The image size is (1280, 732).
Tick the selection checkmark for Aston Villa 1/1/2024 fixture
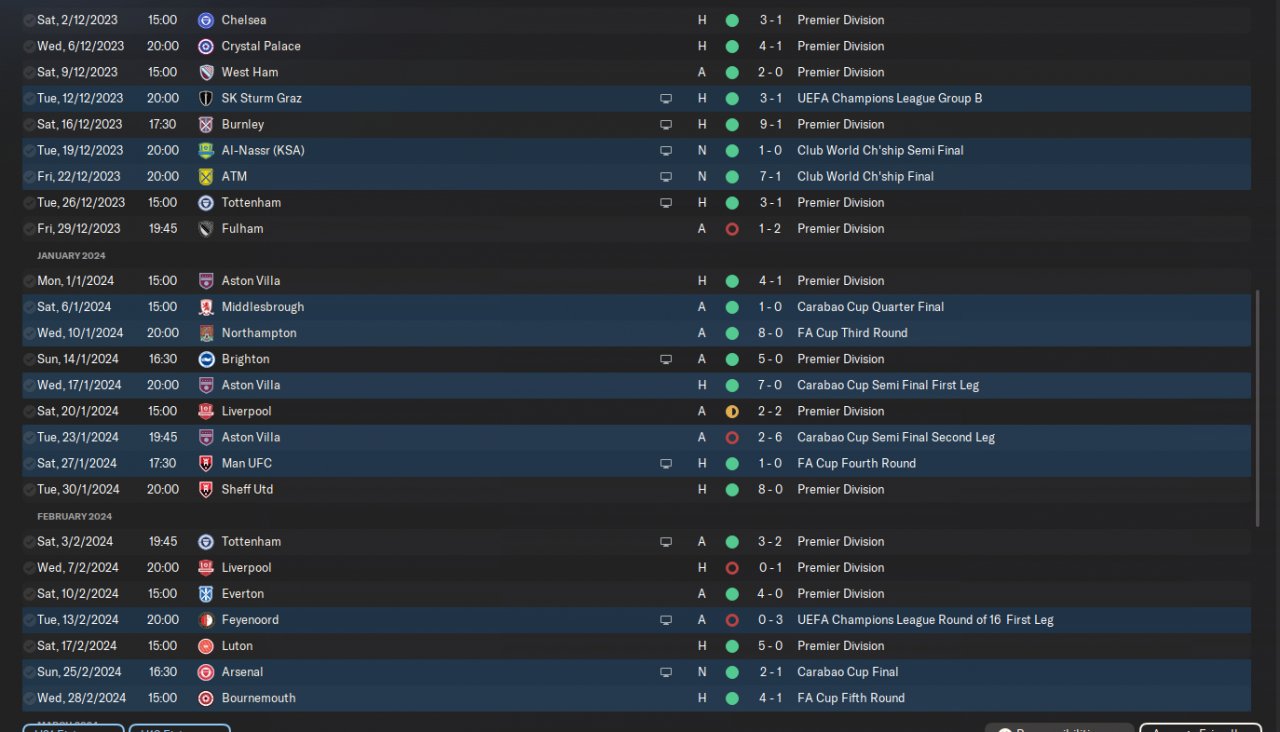click(x=29, y=281)
